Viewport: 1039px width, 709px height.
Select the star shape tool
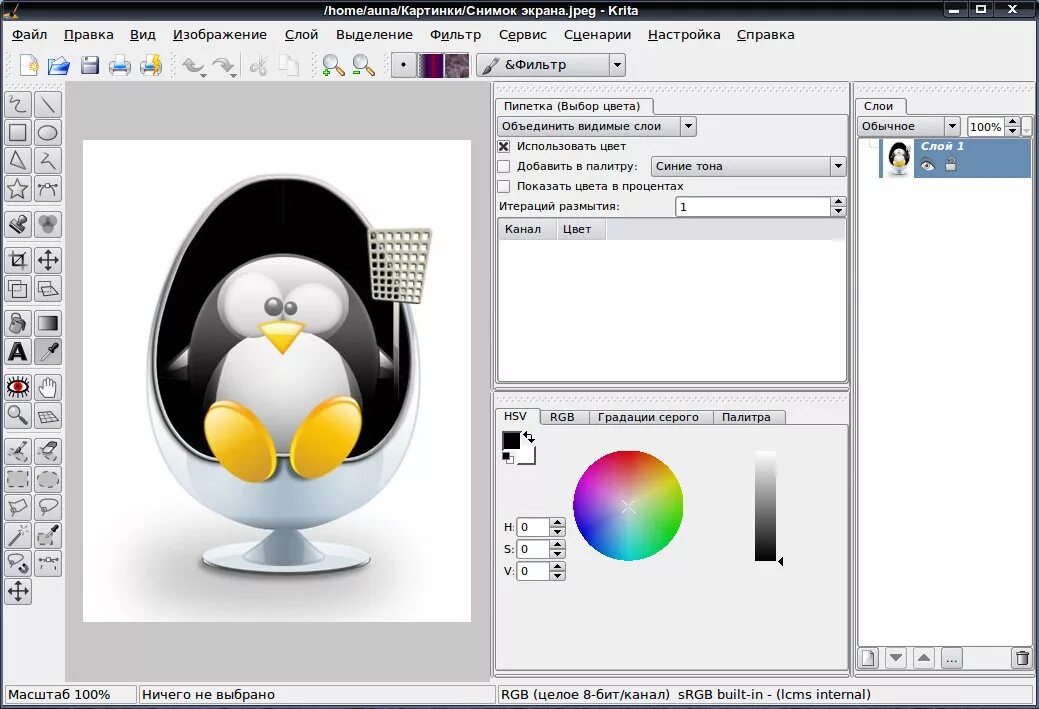point(18,189)
